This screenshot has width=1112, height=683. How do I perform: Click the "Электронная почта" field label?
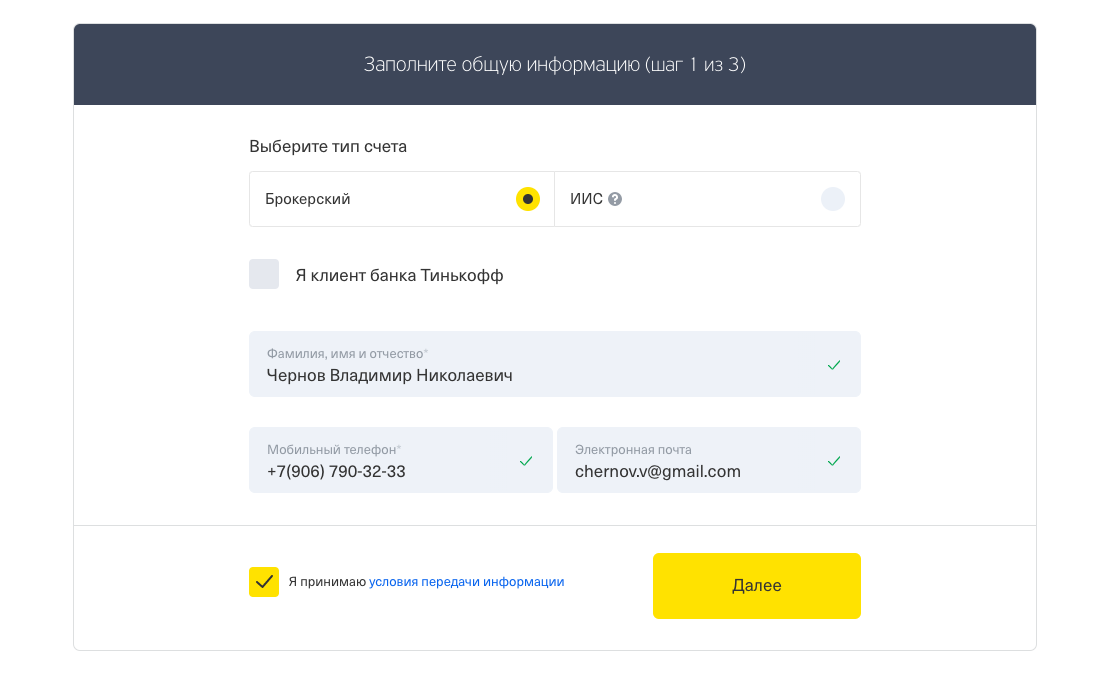pyautogui.click(x=633, y=450)
